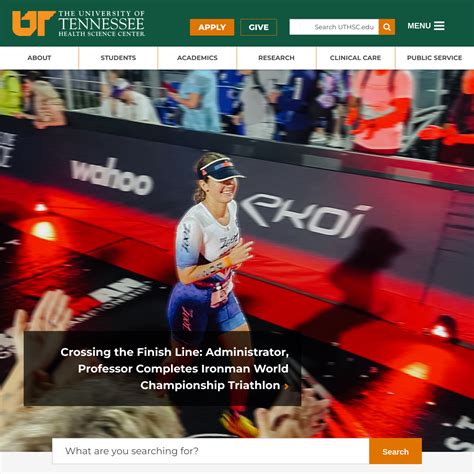Click the orange Search button
This screenshot has width=474, height=474.
(x=395, y=451)
